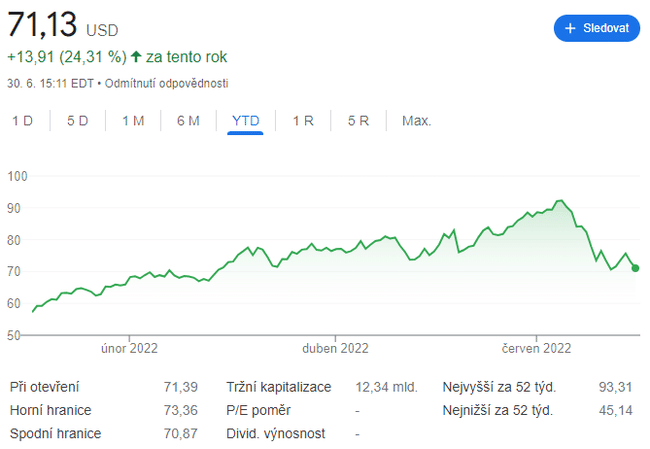Click the green endpoint dot on chart line
Screen dimensions: 650x449
point(636,268)
